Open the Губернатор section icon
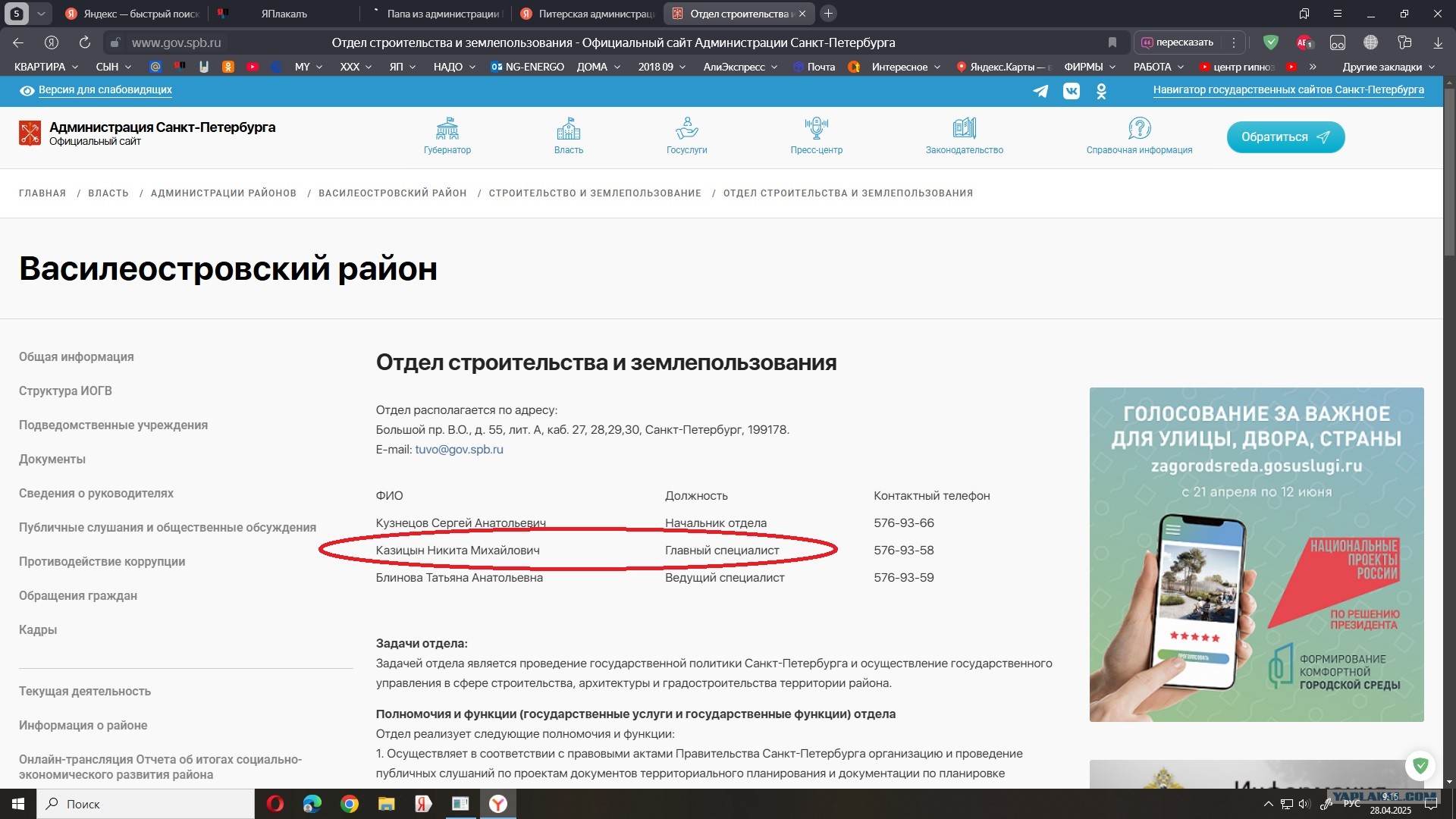1456x819 pixels. pos(447,128)
